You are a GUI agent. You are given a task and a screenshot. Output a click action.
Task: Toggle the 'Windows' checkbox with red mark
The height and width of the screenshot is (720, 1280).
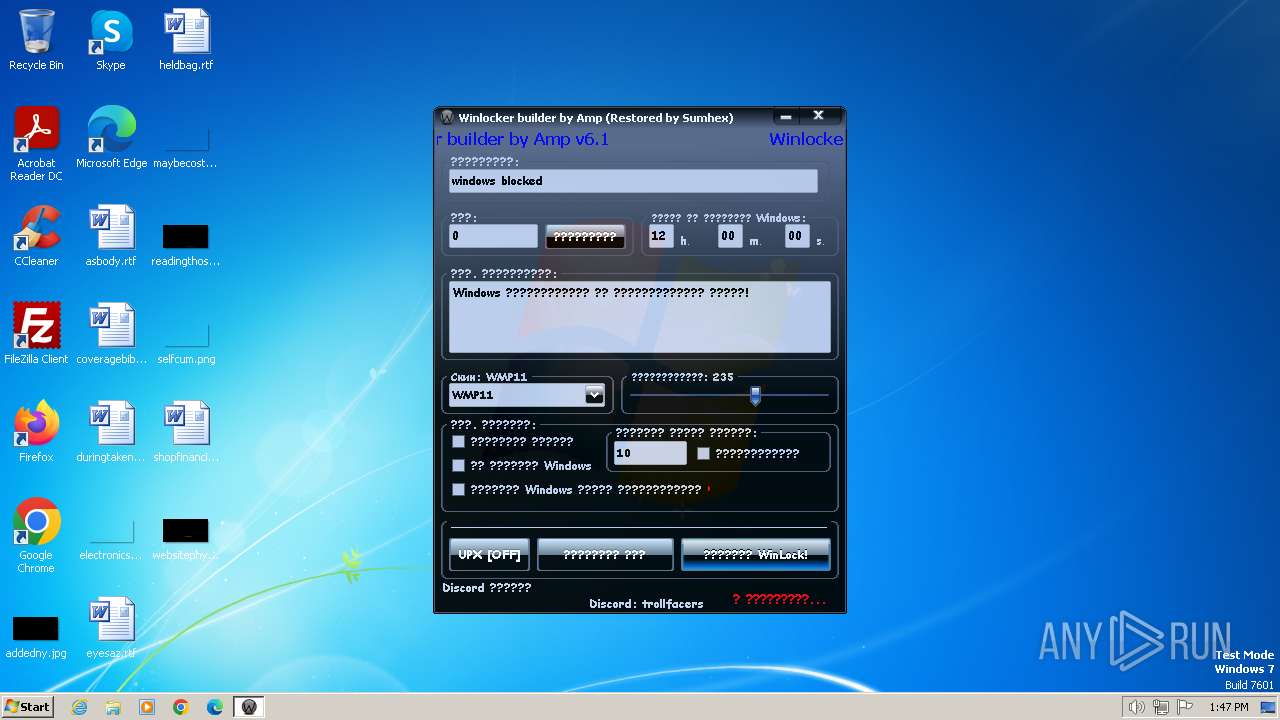click(458, 489)
